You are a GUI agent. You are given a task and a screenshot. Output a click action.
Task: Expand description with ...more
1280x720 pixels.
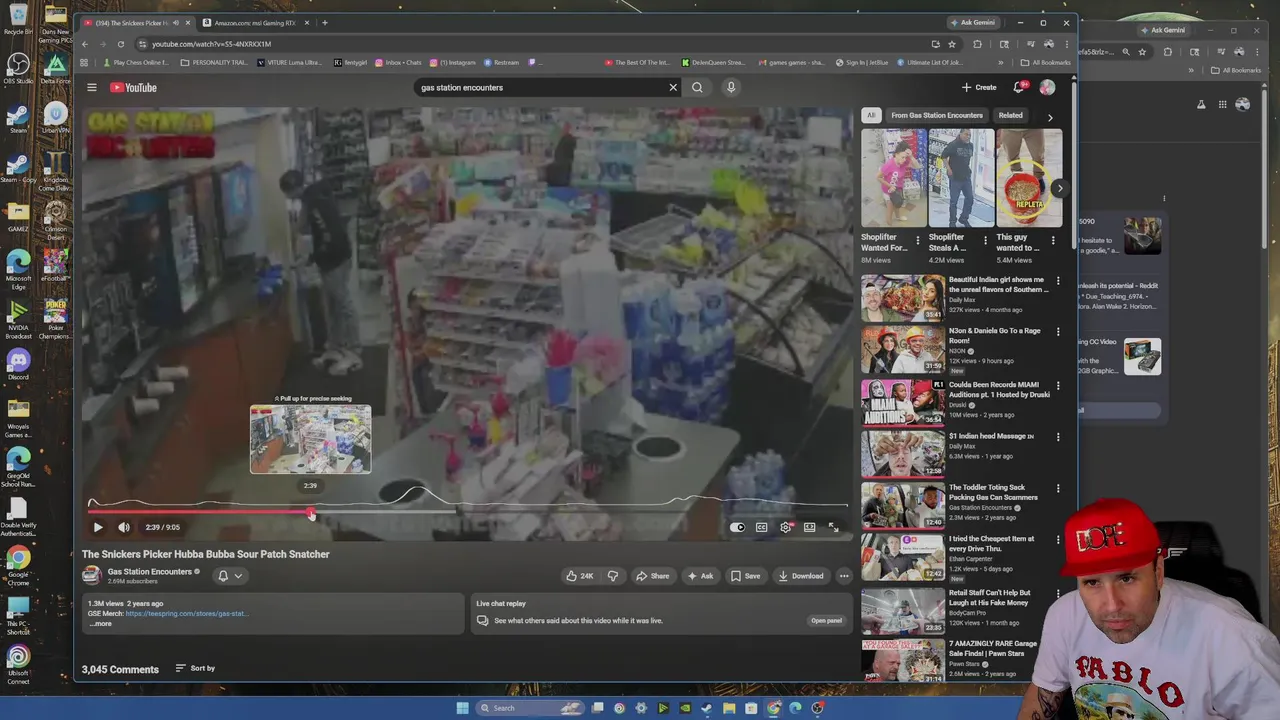[100, 624]
